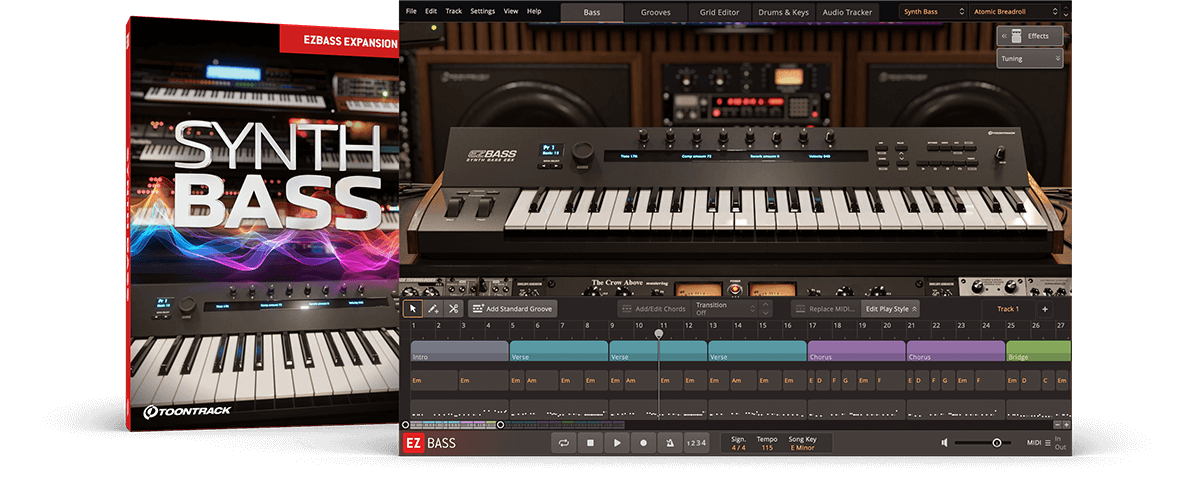
Task: Click the Replace MIDI button
Action: pos(826,309)
